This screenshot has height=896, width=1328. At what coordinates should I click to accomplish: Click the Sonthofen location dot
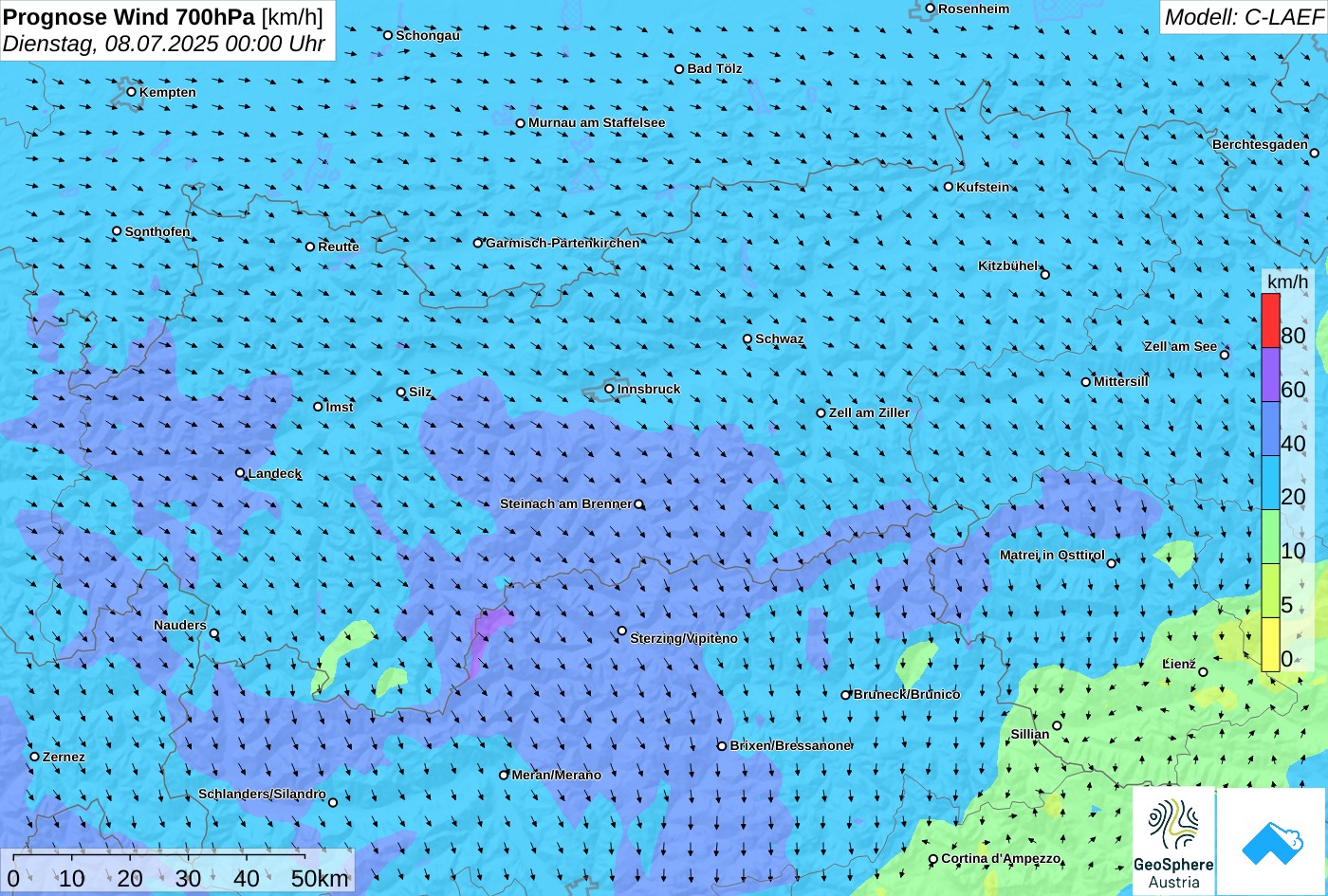[x=118, y=231]
